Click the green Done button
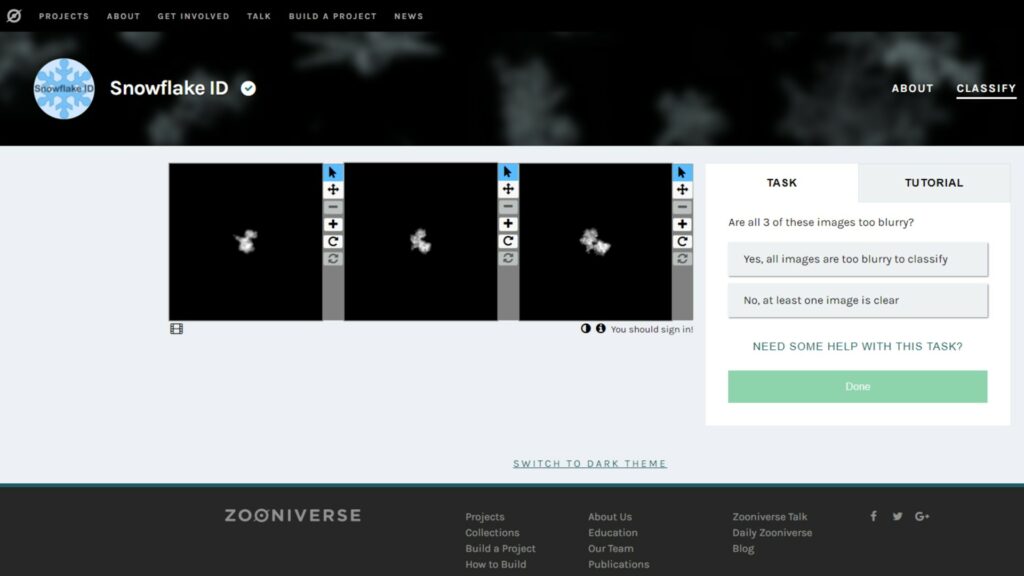Image resolution: width=1024 pixels, height=576 pixels. (x=857, y=387)
